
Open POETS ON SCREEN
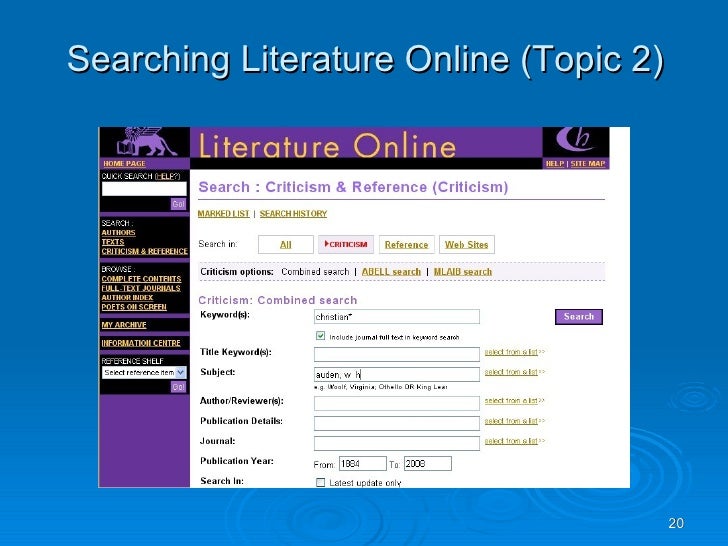coord(134,306)
